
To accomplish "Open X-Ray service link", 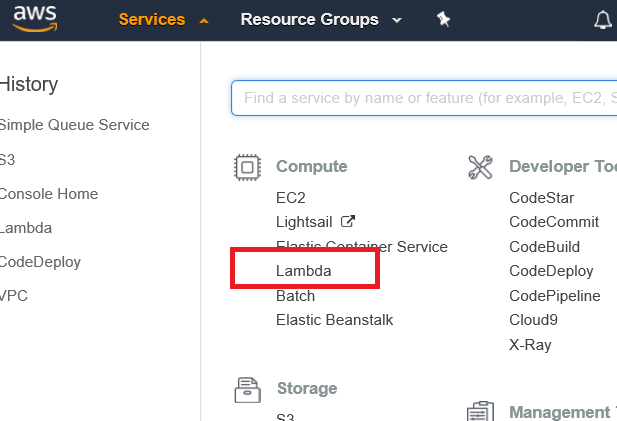I will click(x=529, y=345).
